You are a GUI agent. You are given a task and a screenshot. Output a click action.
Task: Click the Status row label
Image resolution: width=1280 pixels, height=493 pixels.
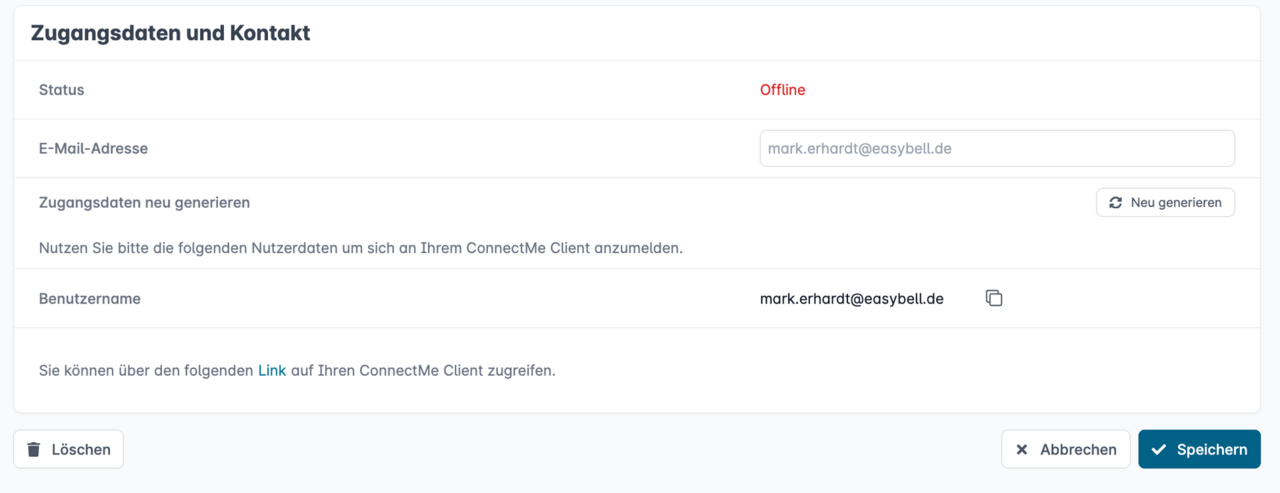pyautogui.click(x=61, y=90)
